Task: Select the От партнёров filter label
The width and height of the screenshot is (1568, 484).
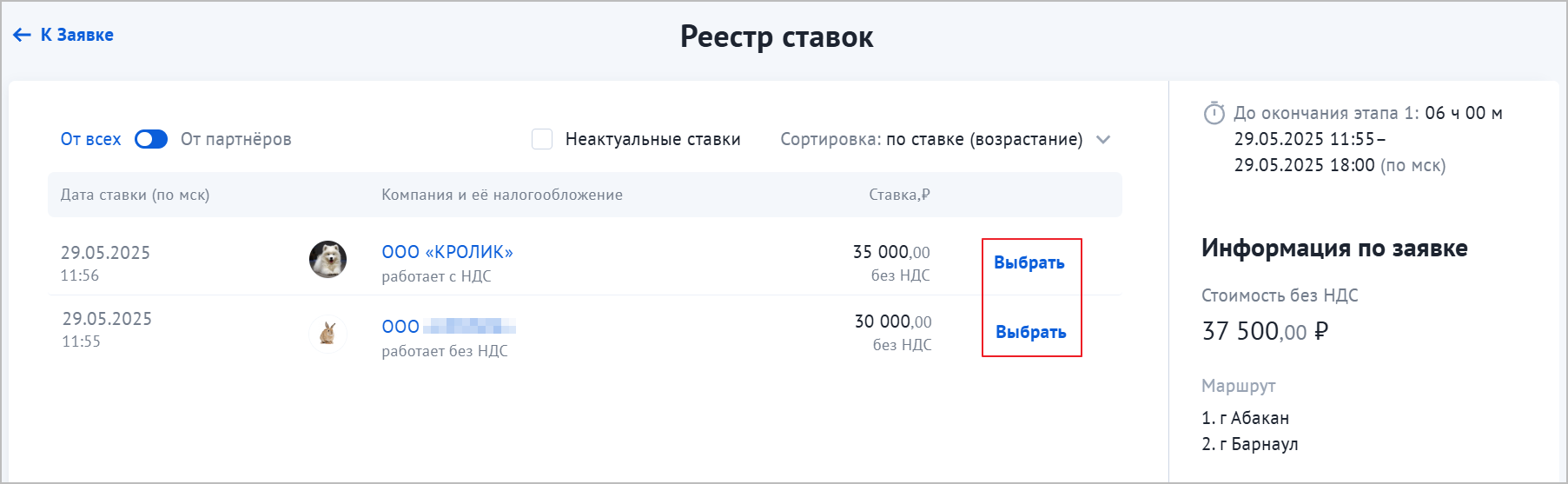Action: pyautogui.click(x=236, y=139)
